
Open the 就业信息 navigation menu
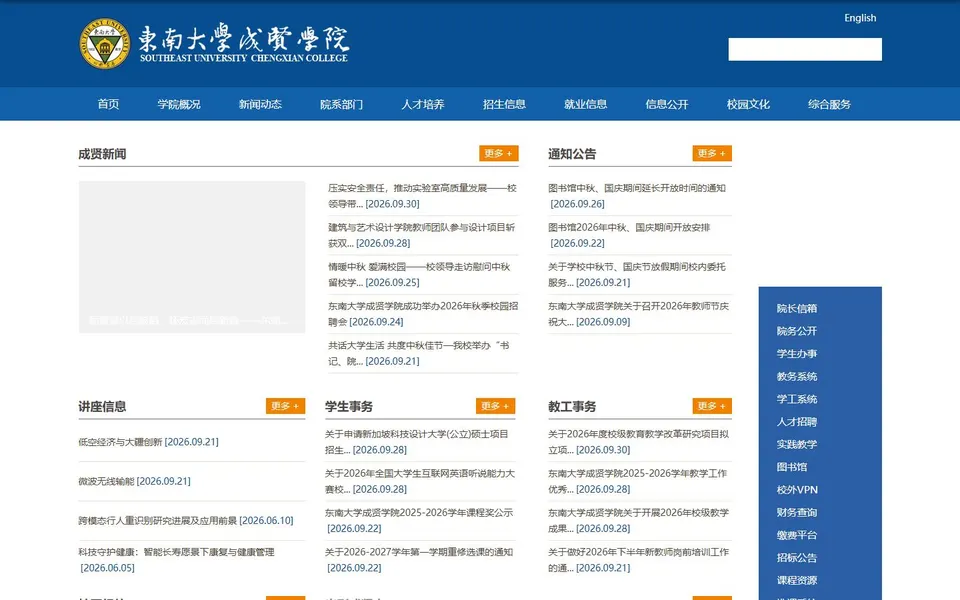[x=585, y=104]
